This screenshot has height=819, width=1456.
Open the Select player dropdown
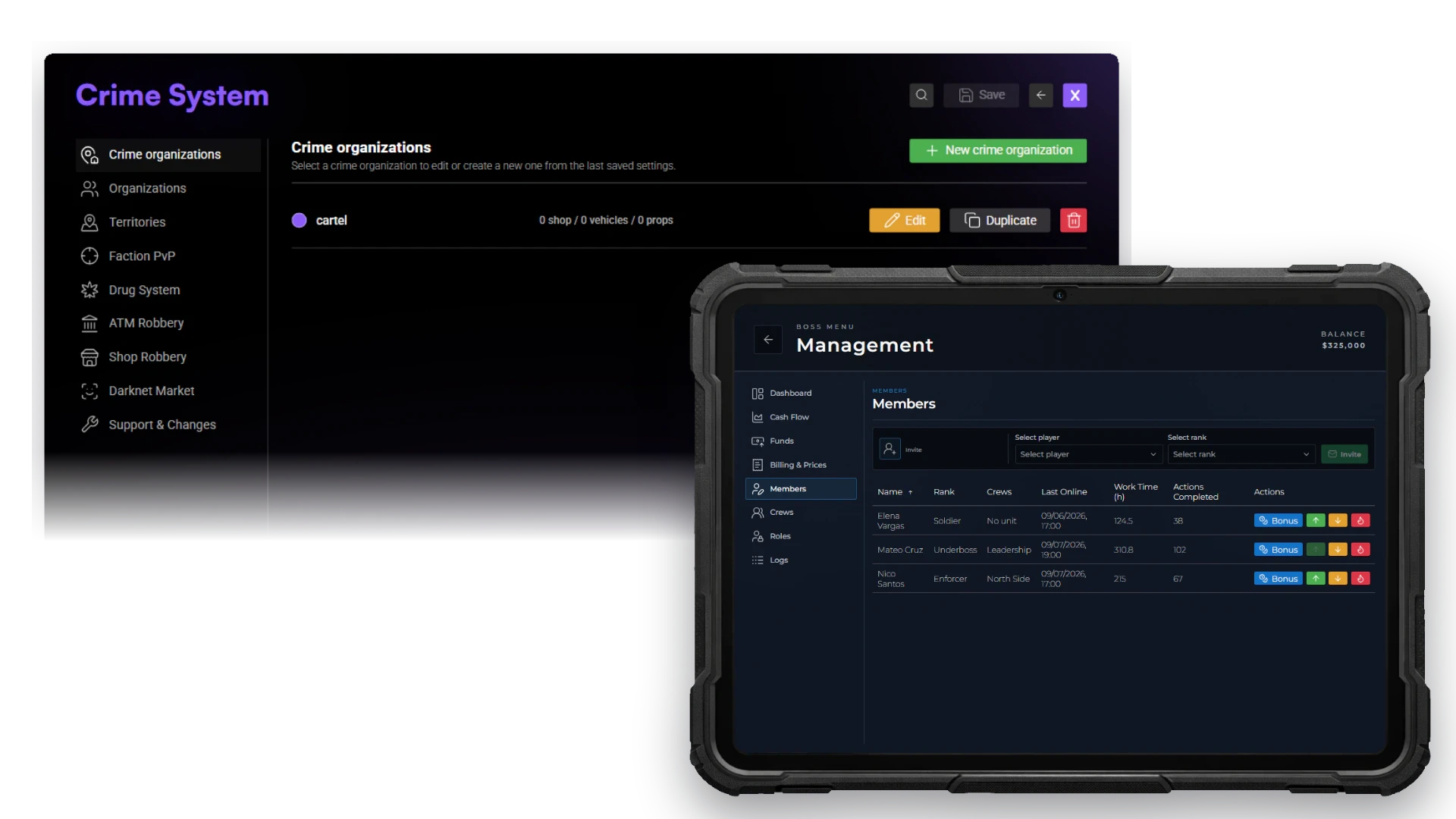click(x=1088, y=454)
